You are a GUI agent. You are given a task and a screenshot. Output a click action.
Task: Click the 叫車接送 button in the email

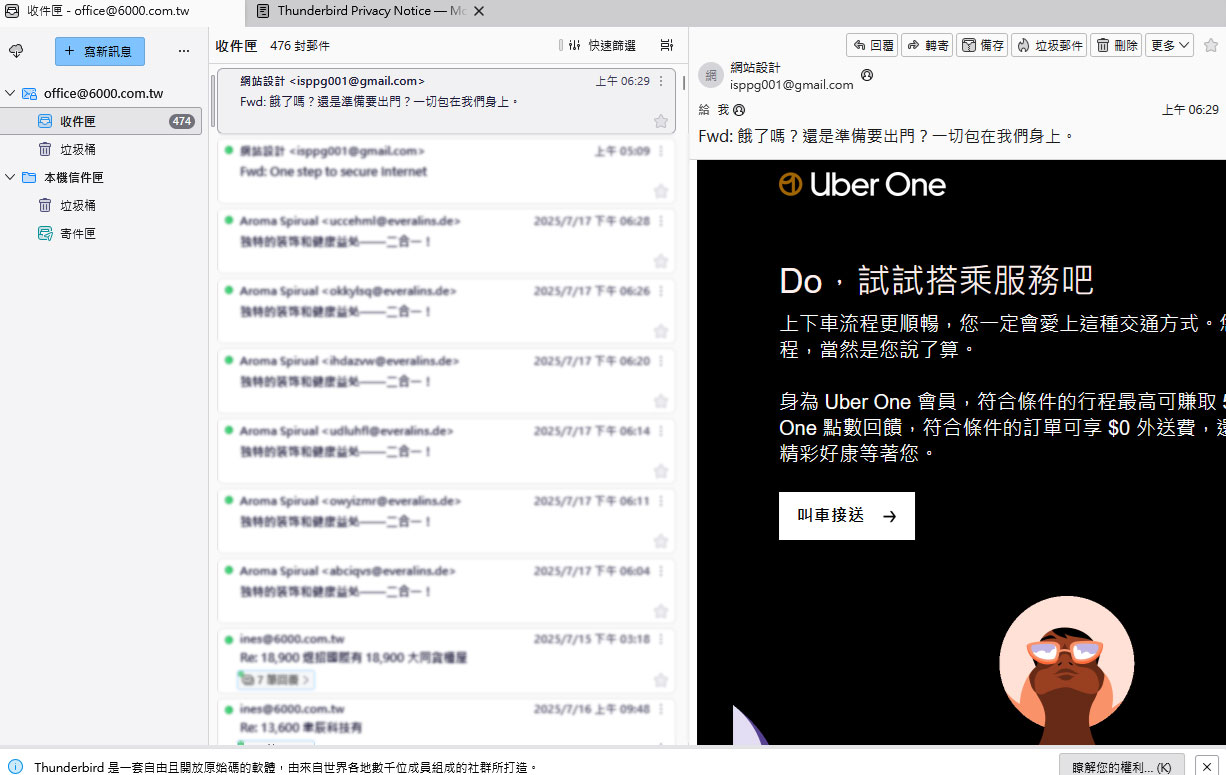point(847,516)
